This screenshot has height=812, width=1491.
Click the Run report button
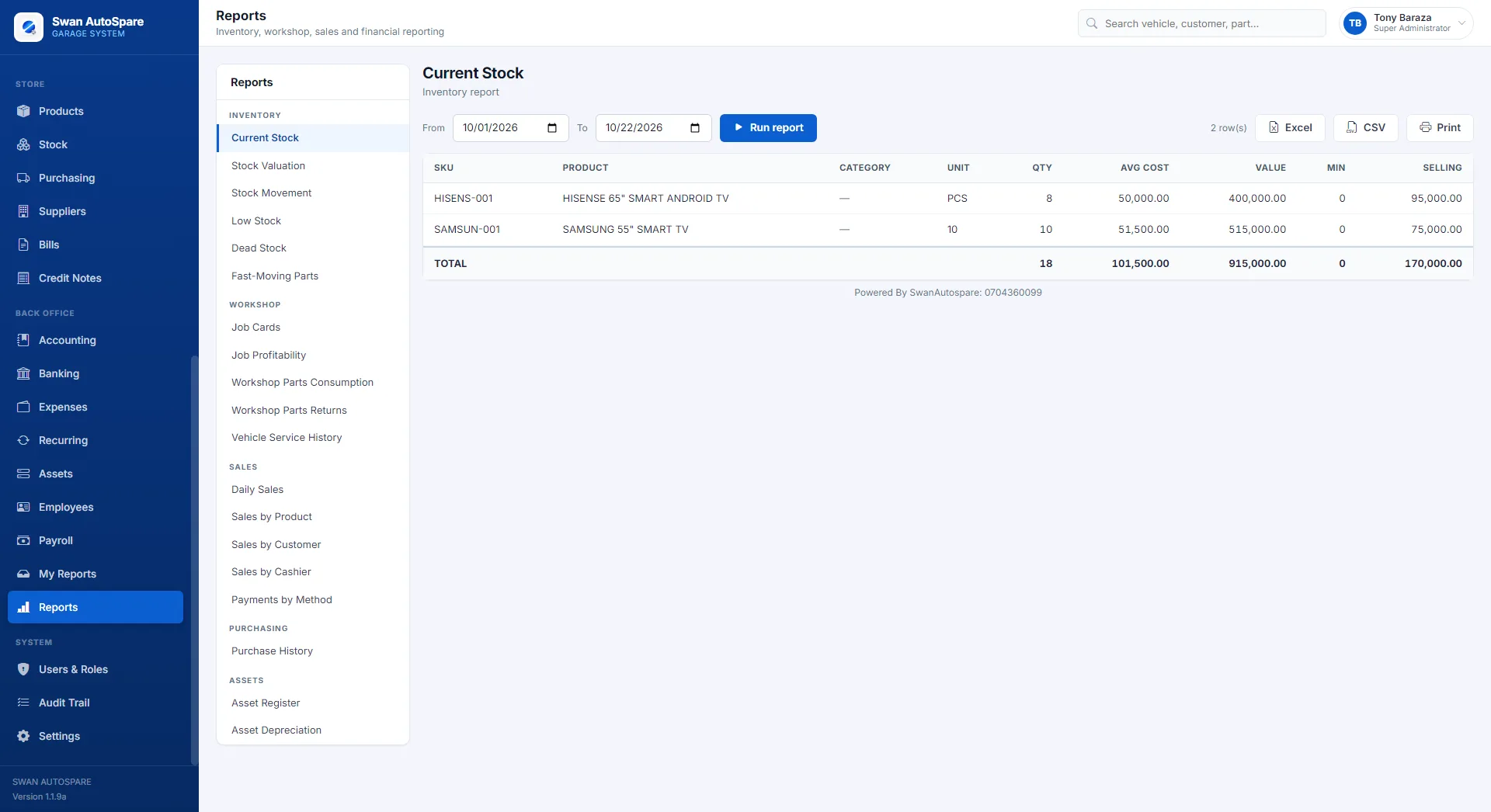coord(768,128)
